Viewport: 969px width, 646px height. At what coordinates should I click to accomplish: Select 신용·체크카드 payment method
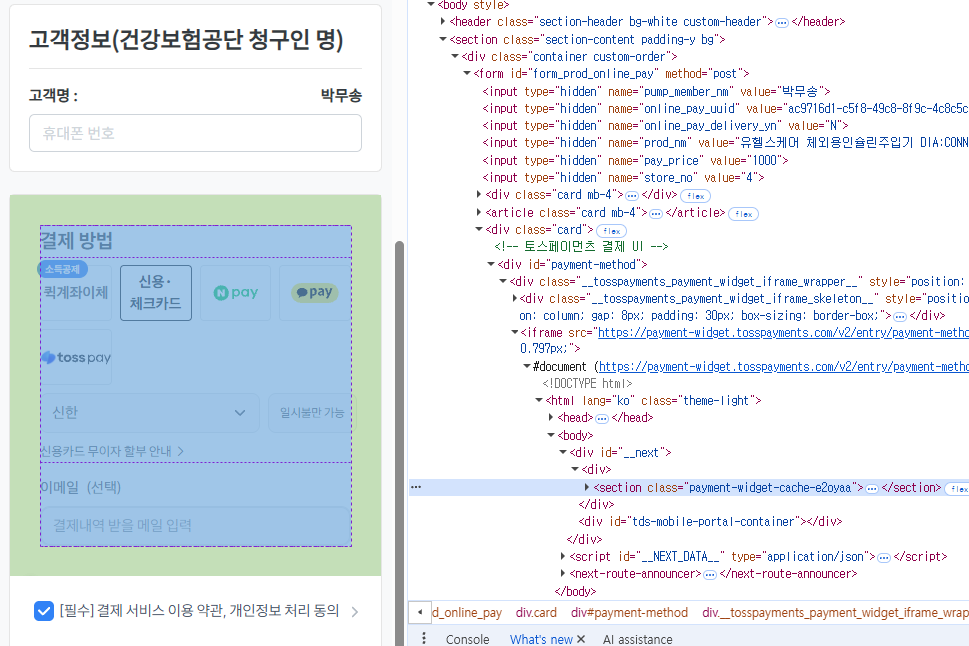156,293
